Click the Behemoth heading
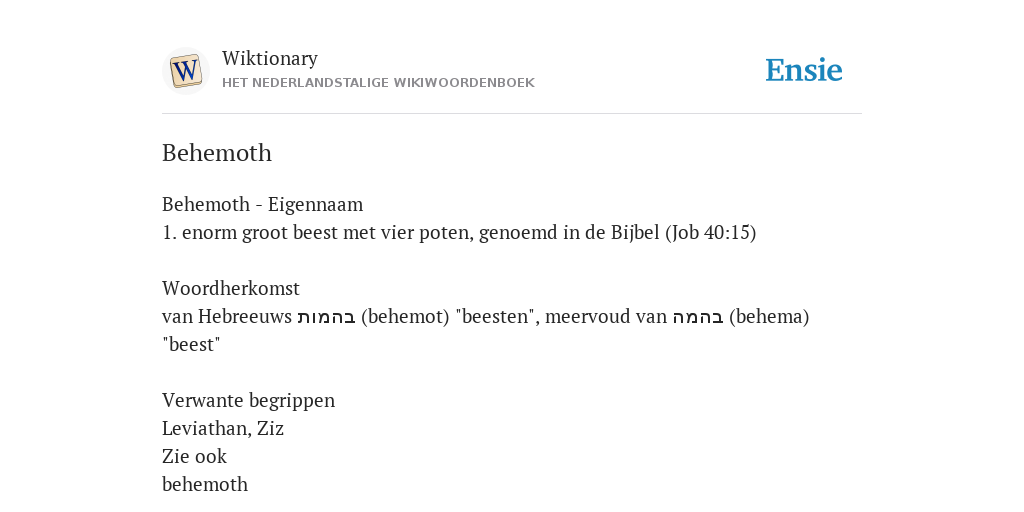This screenshot has height=512, width=1024. (x=217, y=153)
